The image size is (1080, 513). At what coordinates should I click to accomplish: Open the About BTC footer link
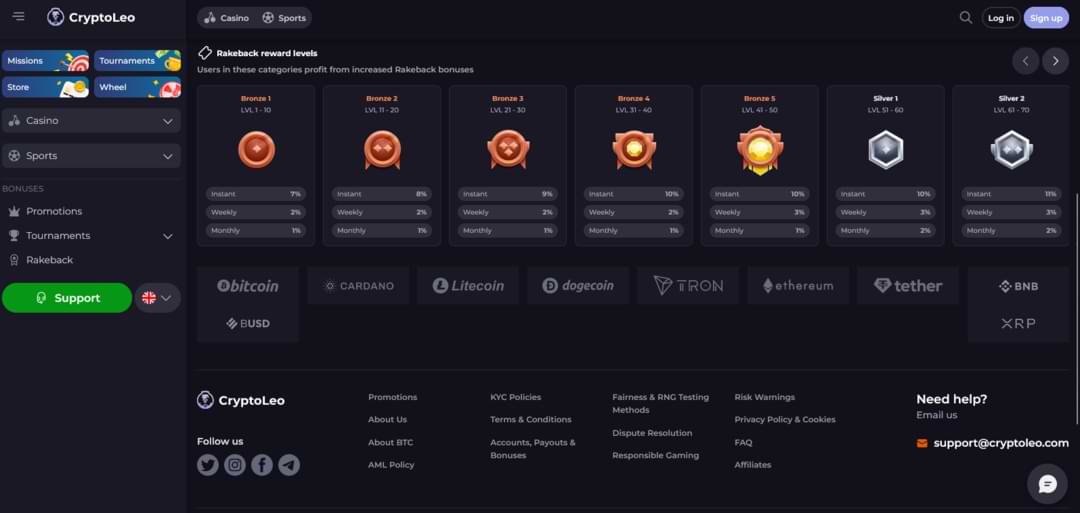pos(391,443)
